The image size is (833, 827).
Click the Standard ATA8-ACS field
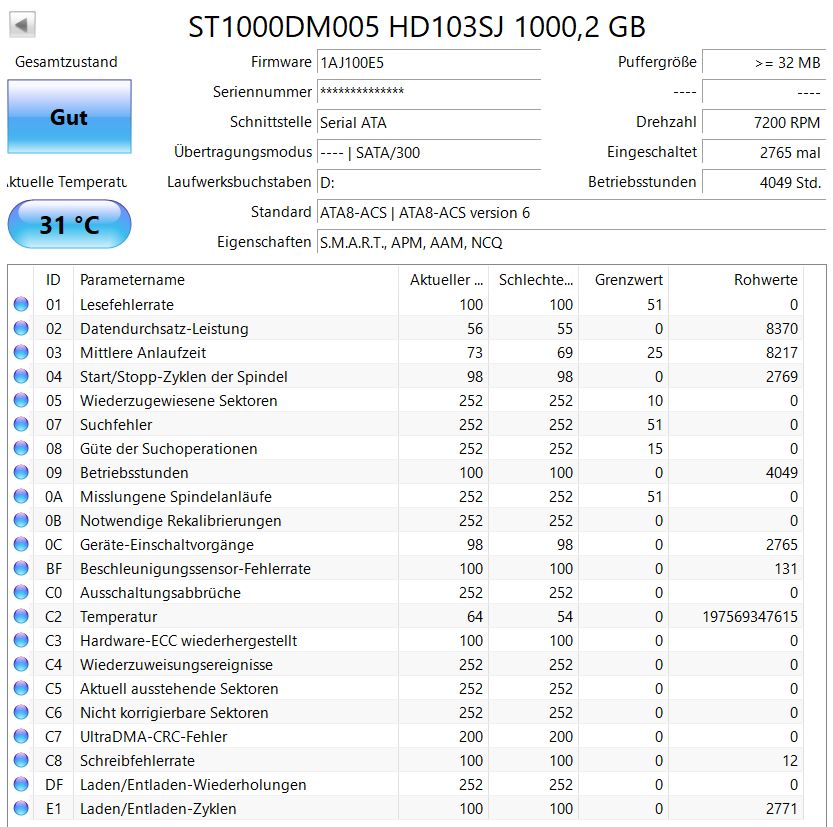pyautogui.click(x=571, y=212)
